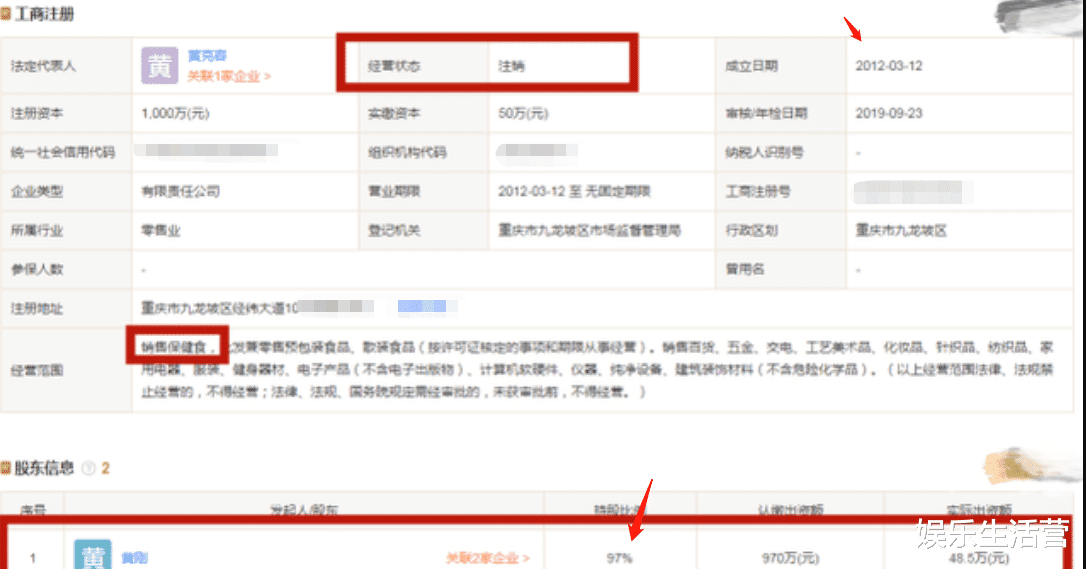Select the 注销 business status value

coord(511,66)
